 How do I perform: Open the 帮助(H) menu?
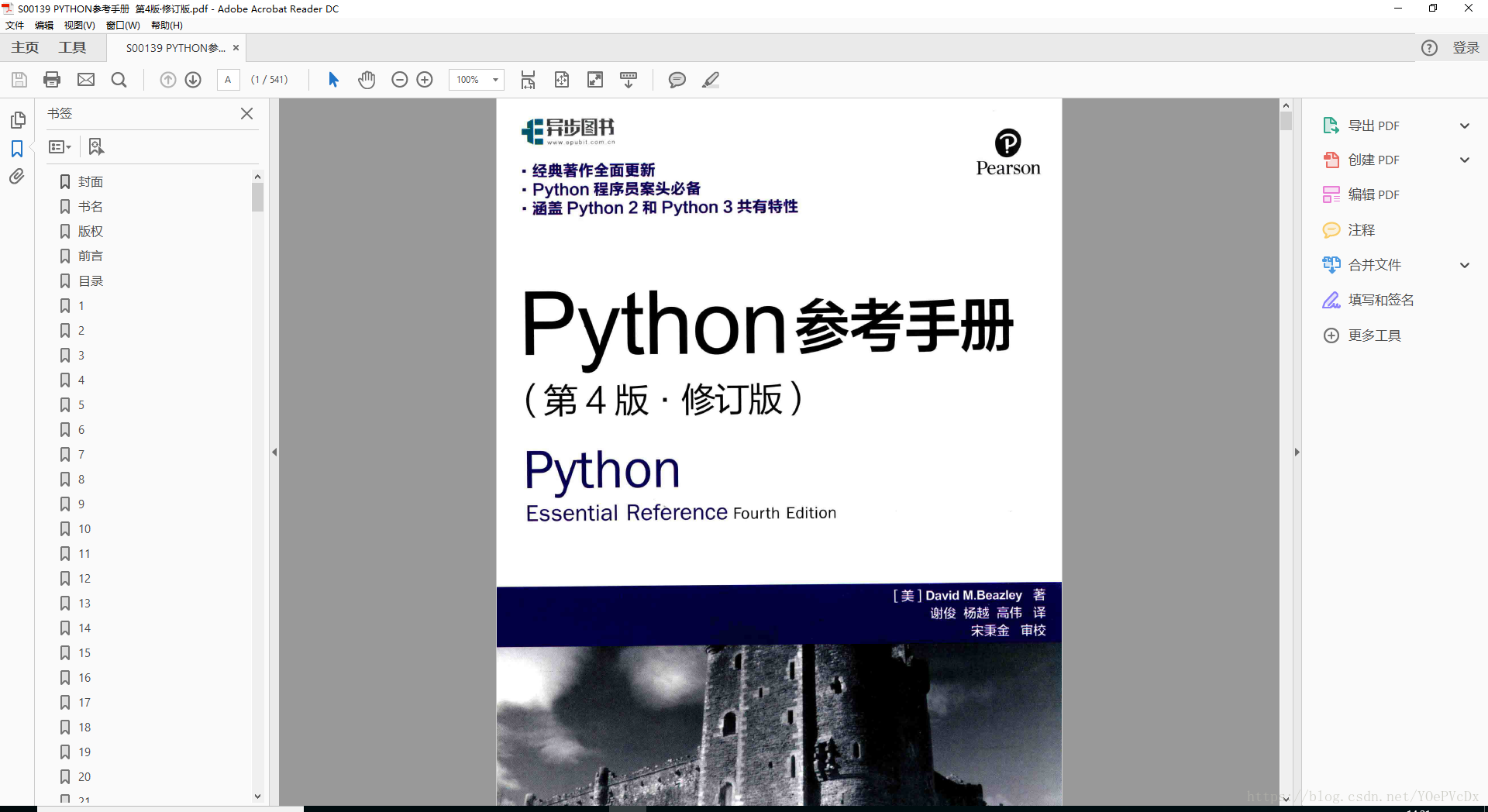(167, 26)
